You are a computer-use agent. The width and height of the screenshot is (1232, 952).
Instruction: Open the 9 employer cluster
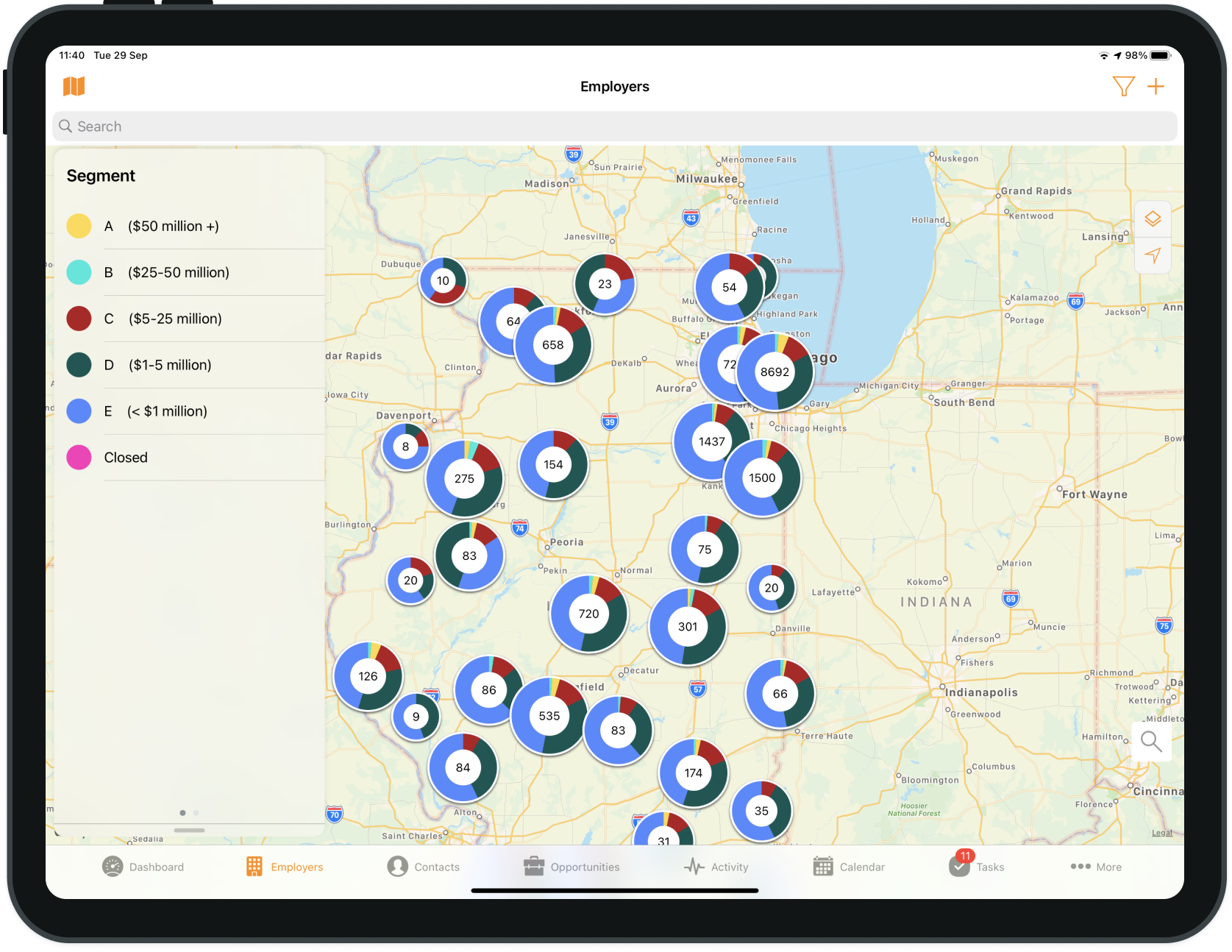coord(416,717)
